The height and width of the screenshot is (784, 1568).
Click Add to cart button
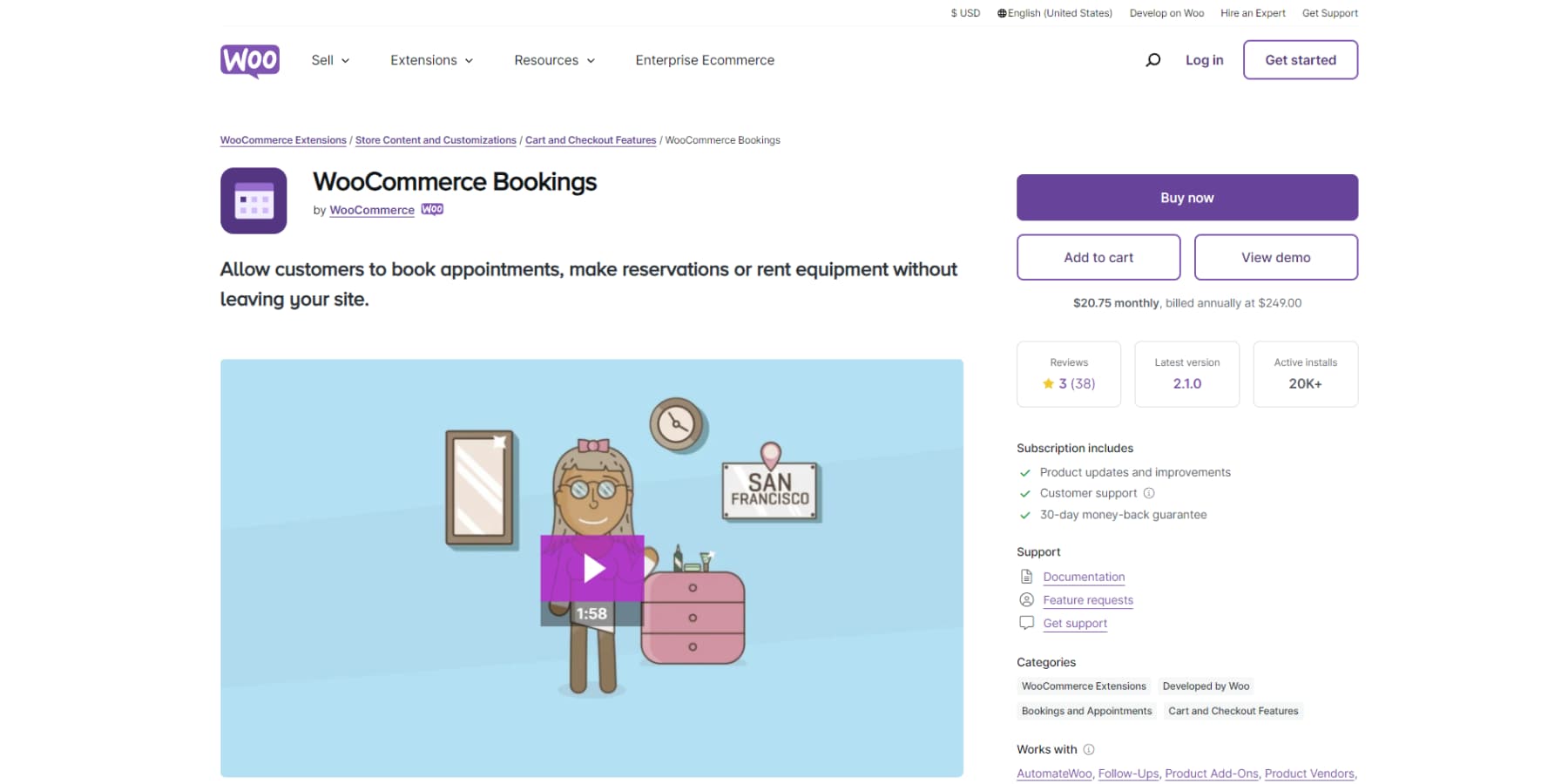(1098, 257)
